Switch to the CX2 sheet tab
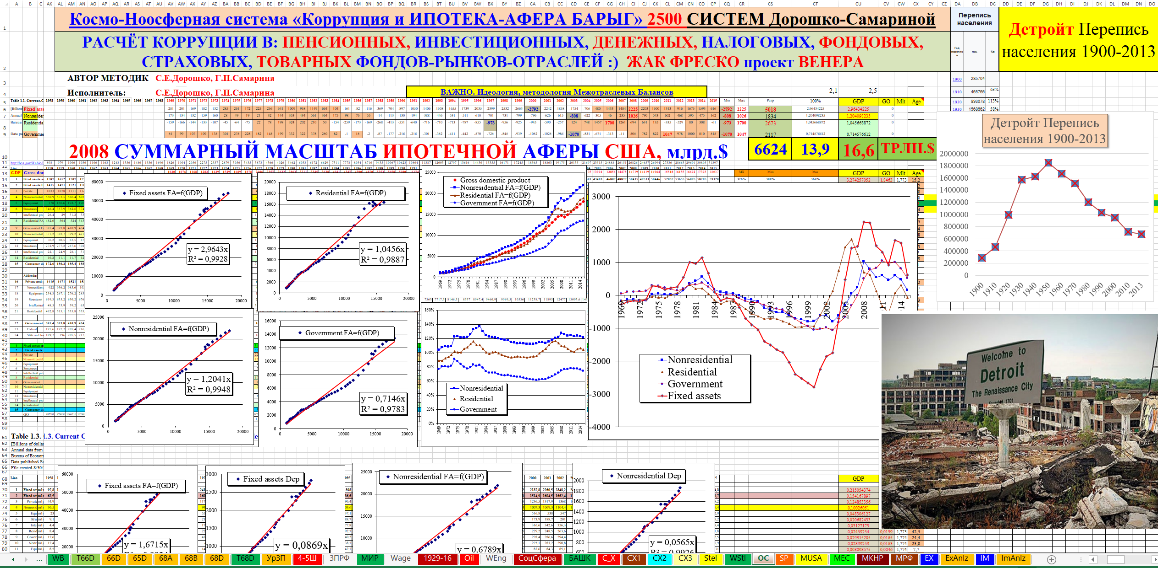Image resolution: width=1158 pixels, height=568 pixels. coord(660,559)
